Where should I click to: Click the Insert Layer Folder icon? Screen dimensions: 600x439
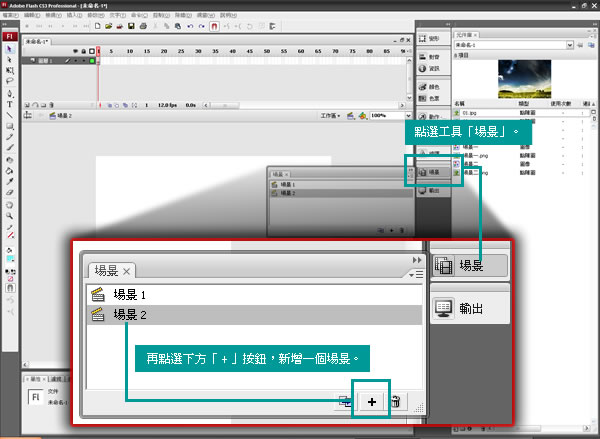43,105
